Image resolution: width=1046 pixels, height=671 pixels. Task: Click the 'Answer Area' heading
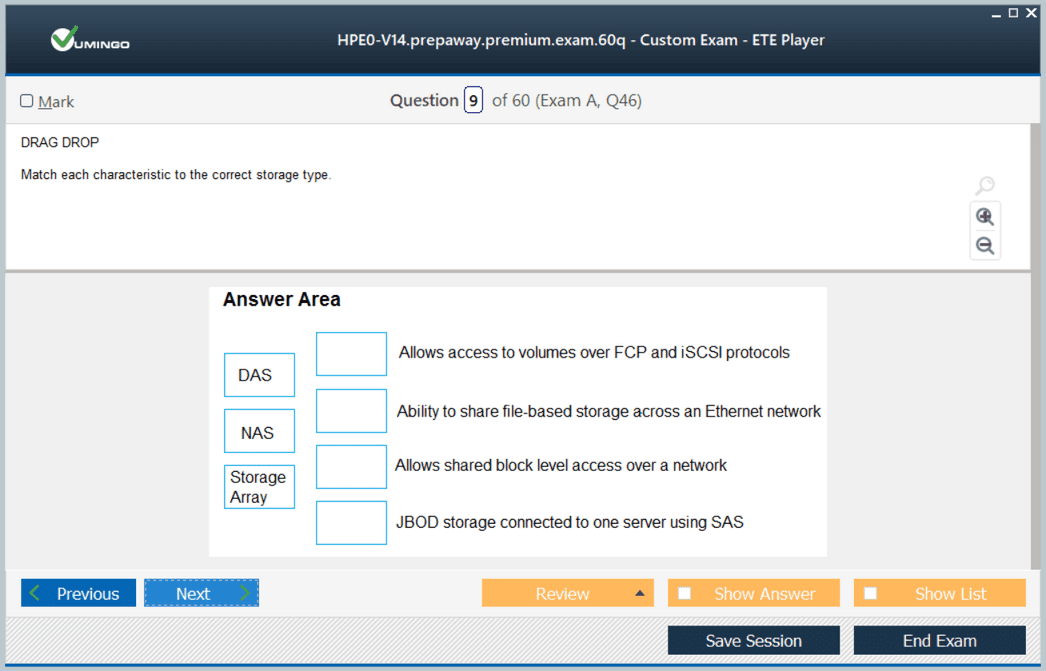coord(282,299)
